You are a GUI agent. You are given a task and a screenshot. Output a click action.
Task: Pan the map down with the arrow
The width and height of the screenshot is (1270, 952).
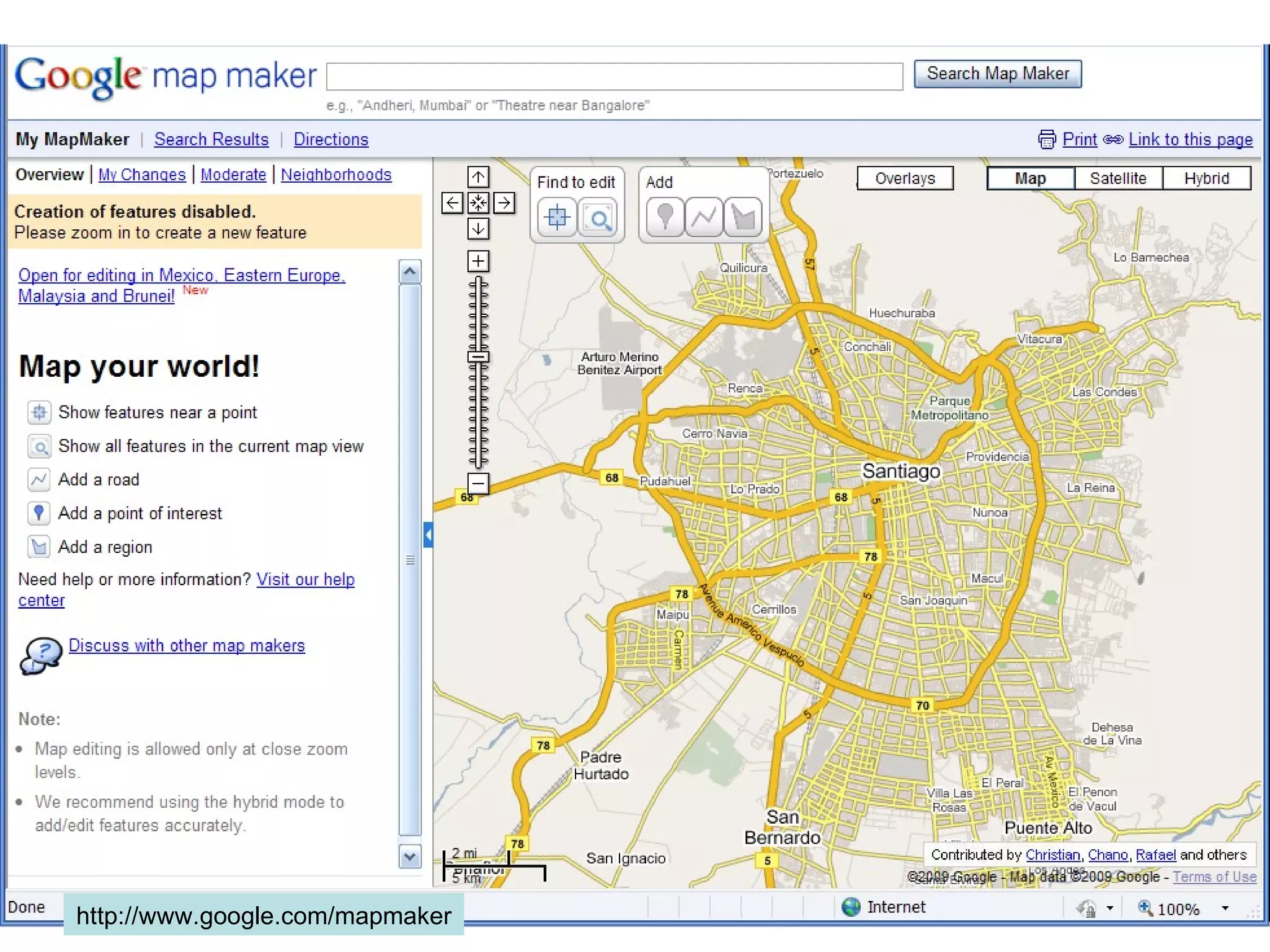477,229
